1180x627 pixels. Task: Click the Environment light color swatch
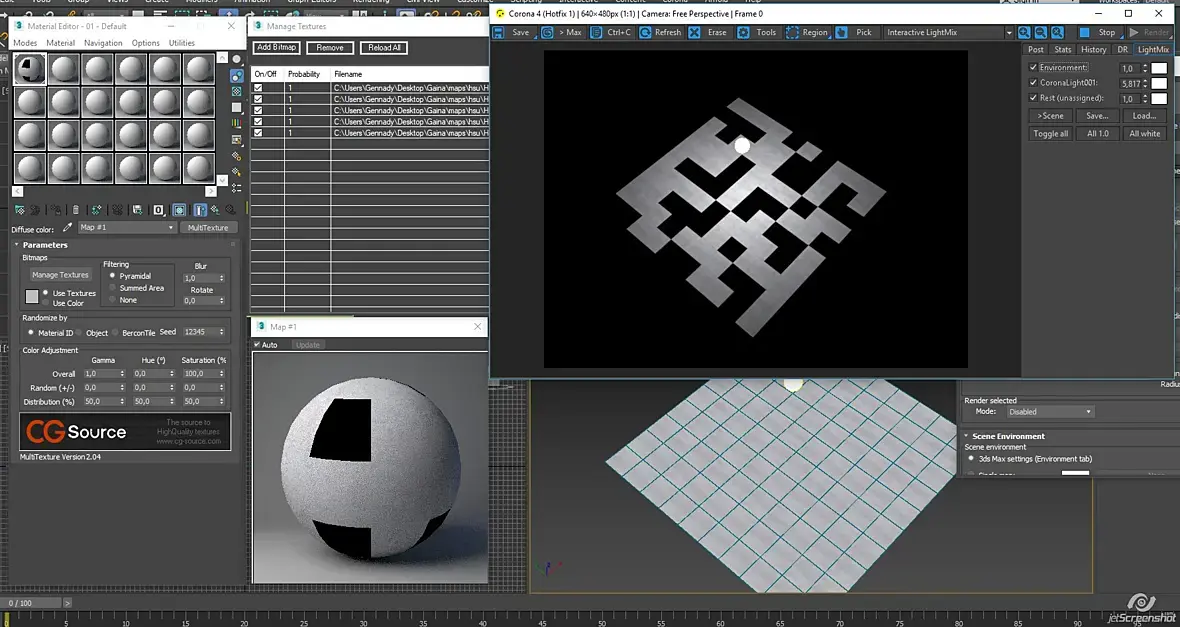pos(1158,68)
